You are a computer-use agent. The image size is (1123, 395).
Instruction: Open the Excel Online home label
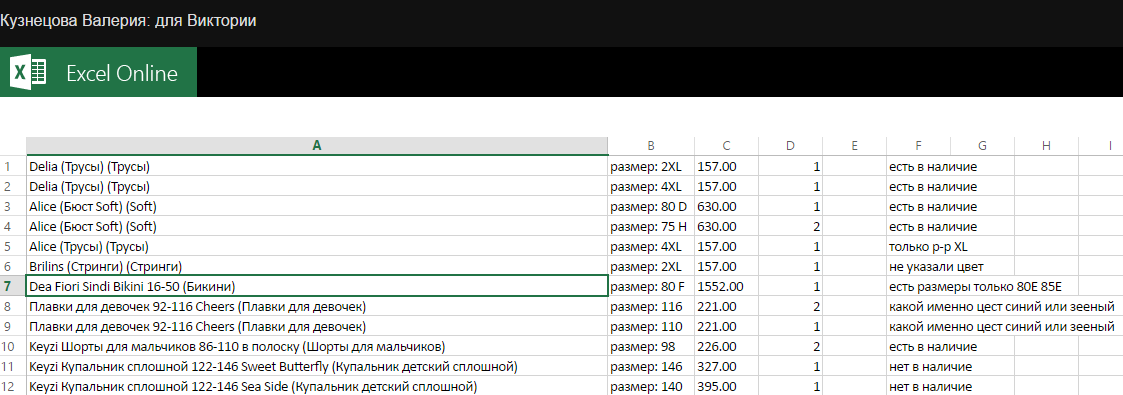pyautogui.click(x=122, y=73)
